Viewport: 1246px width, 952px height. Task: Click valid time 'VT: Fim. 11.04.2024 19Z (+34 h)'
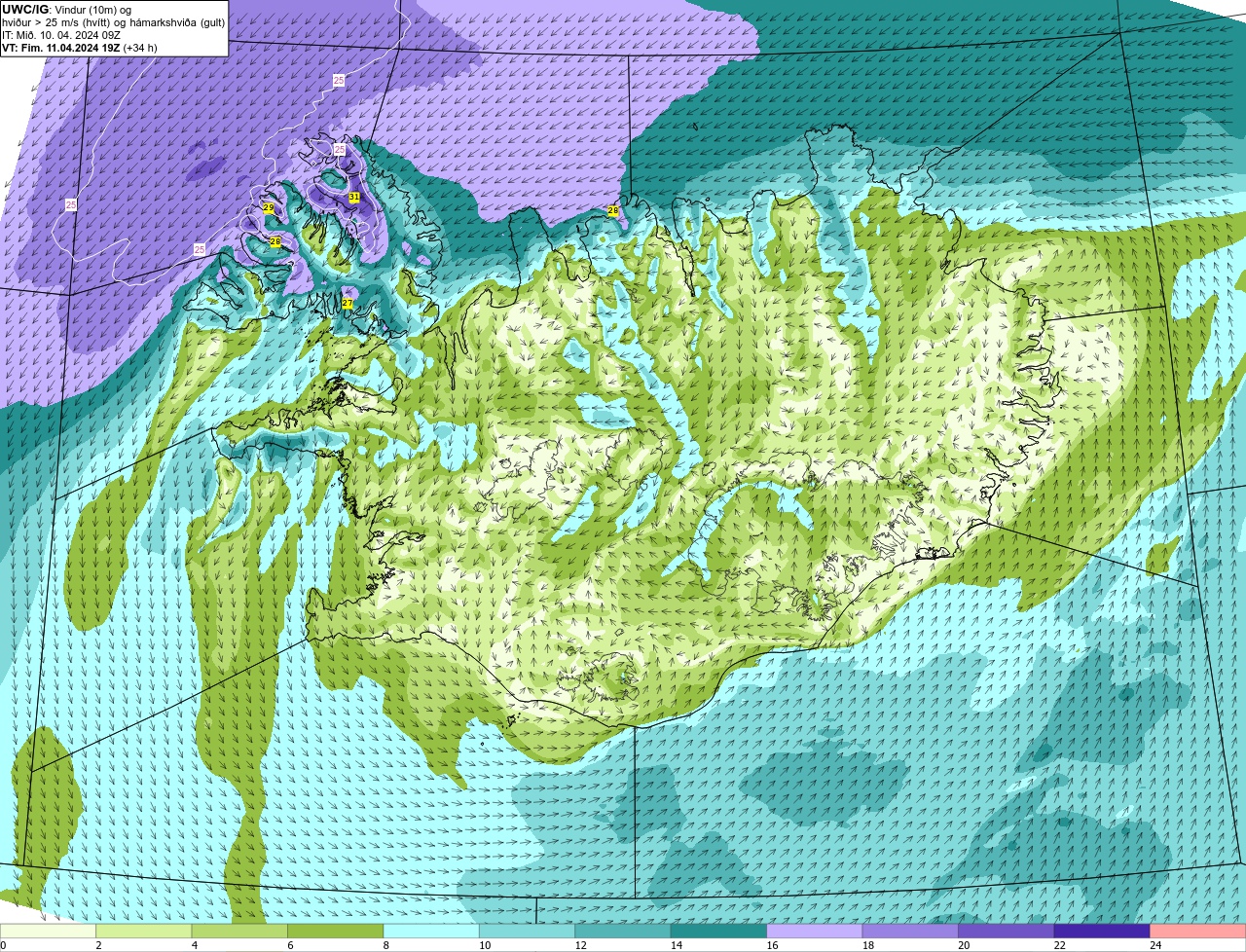[x=80, y=48]
